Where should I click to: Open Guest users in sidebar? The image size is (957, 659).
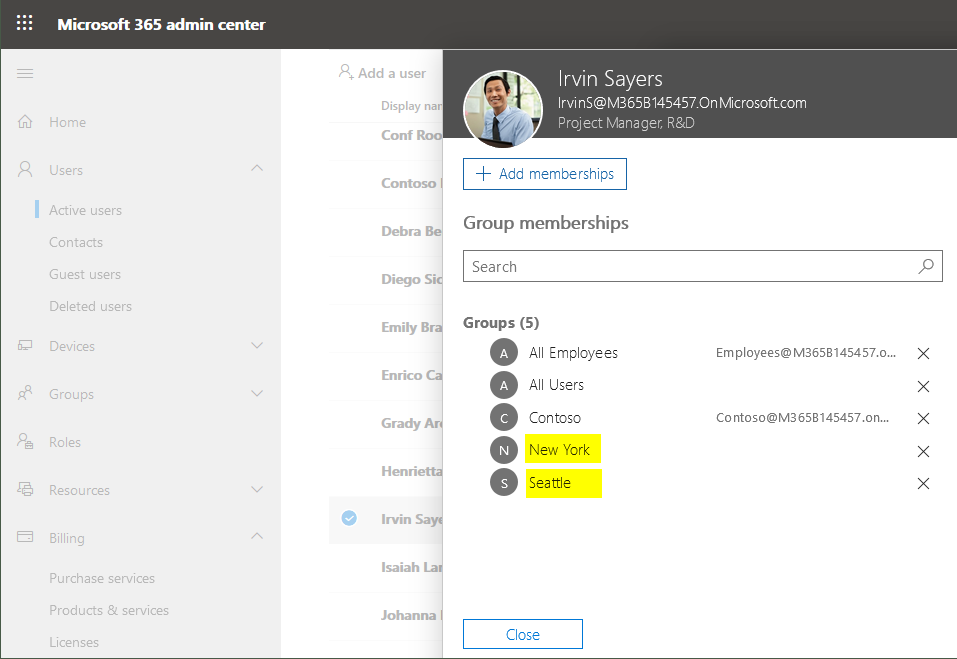(x=85, y=274)
